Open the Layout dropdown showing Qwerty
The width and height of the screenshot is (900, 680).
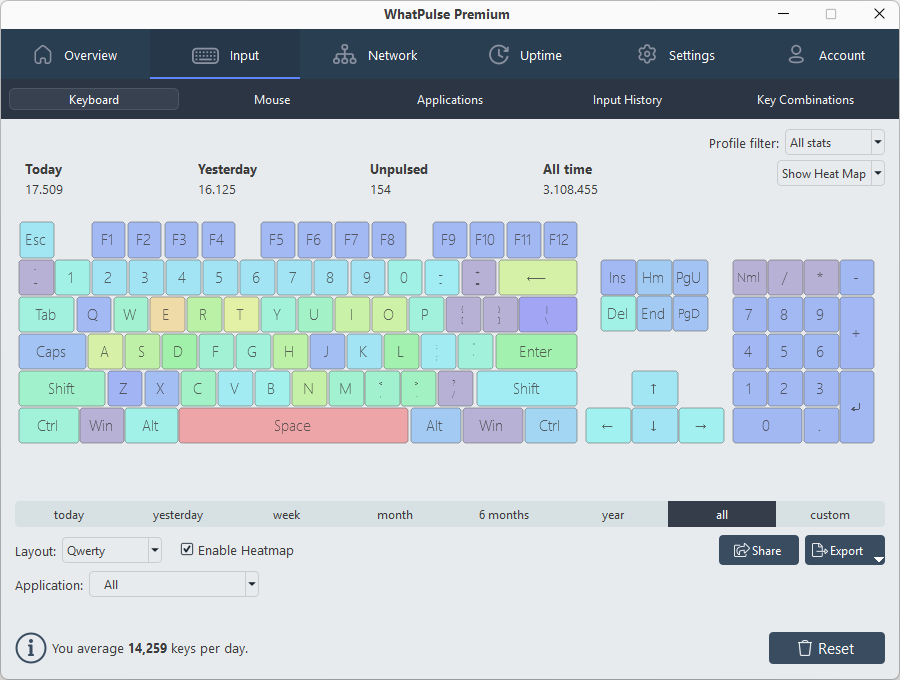coord(111,550)
